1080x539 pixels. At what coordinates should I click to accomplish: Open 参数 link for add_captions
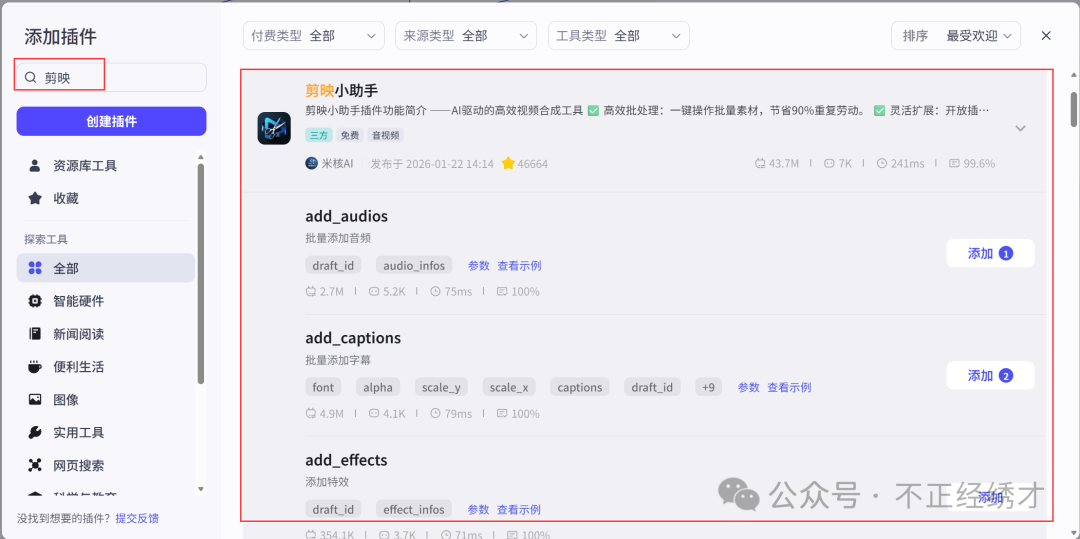pyautogui.click(x=749, y=388)
